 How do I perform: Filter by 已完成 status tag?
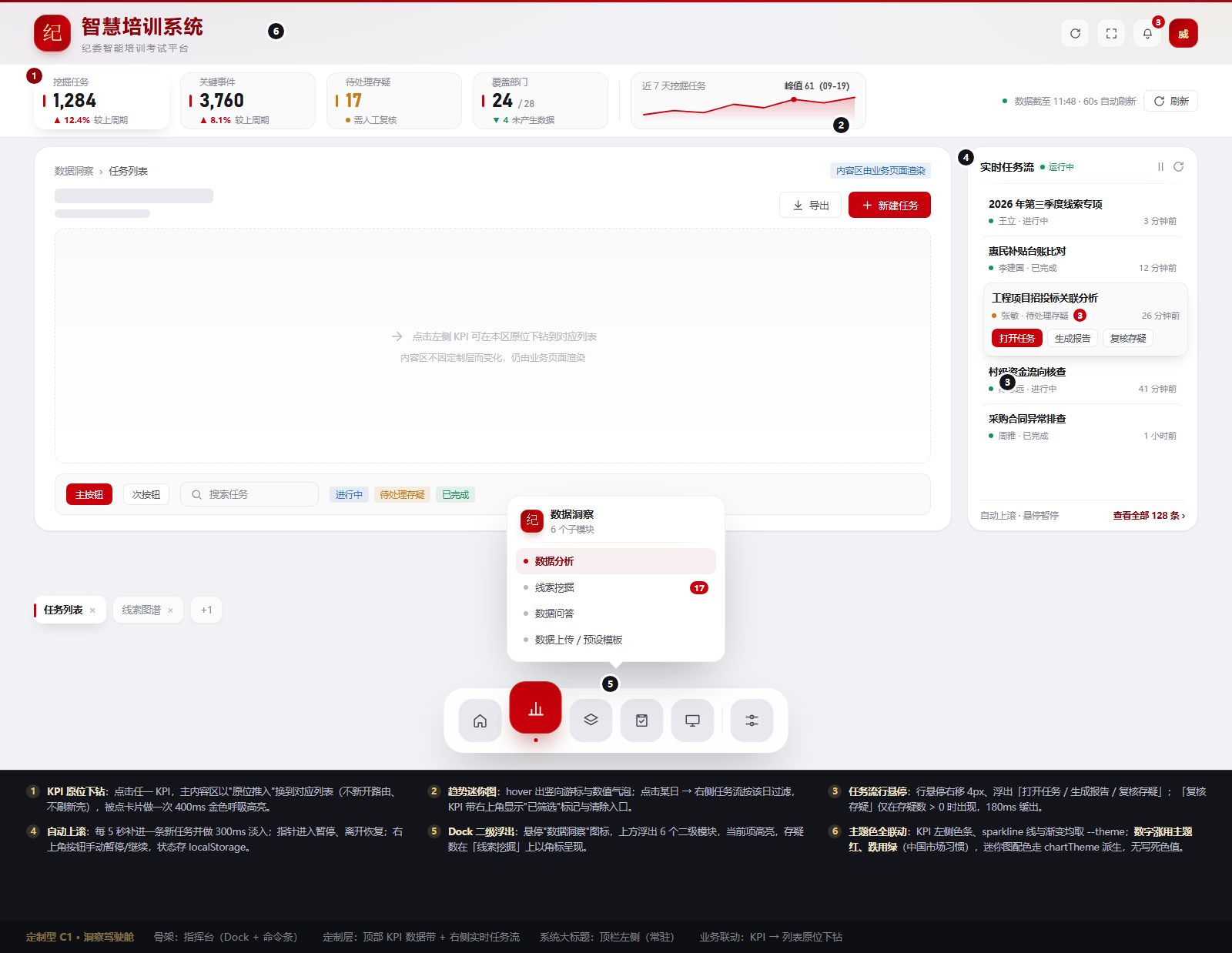point(455,494)
